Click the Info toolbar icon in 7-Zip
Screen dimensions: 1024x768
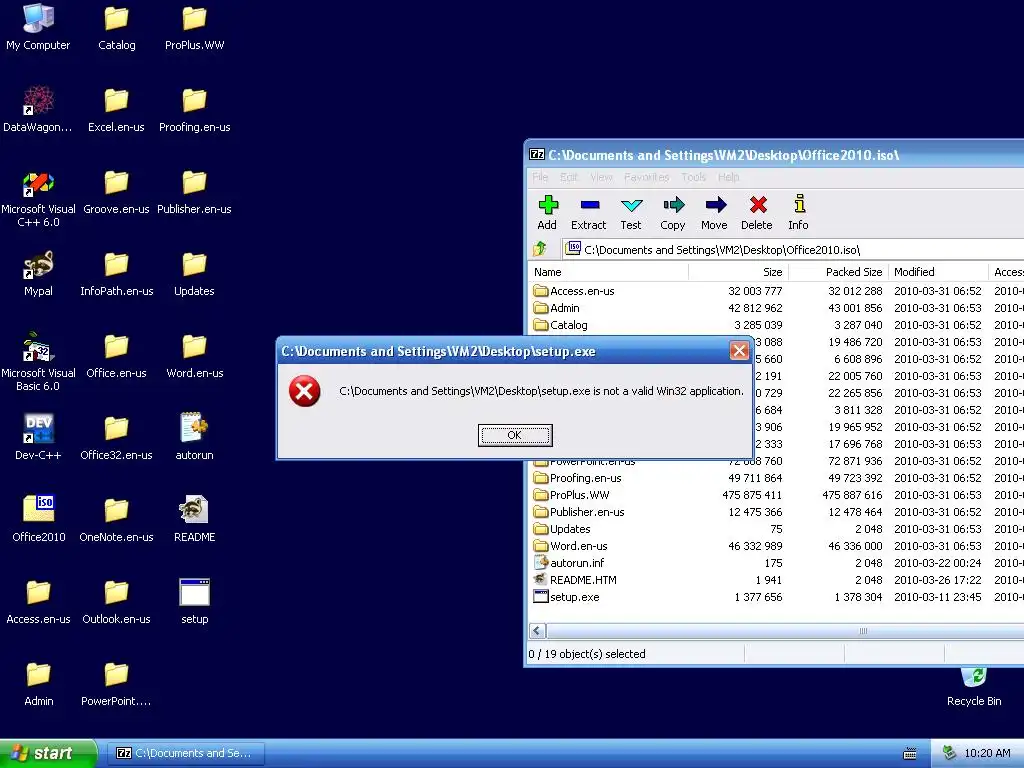point(798,213)
